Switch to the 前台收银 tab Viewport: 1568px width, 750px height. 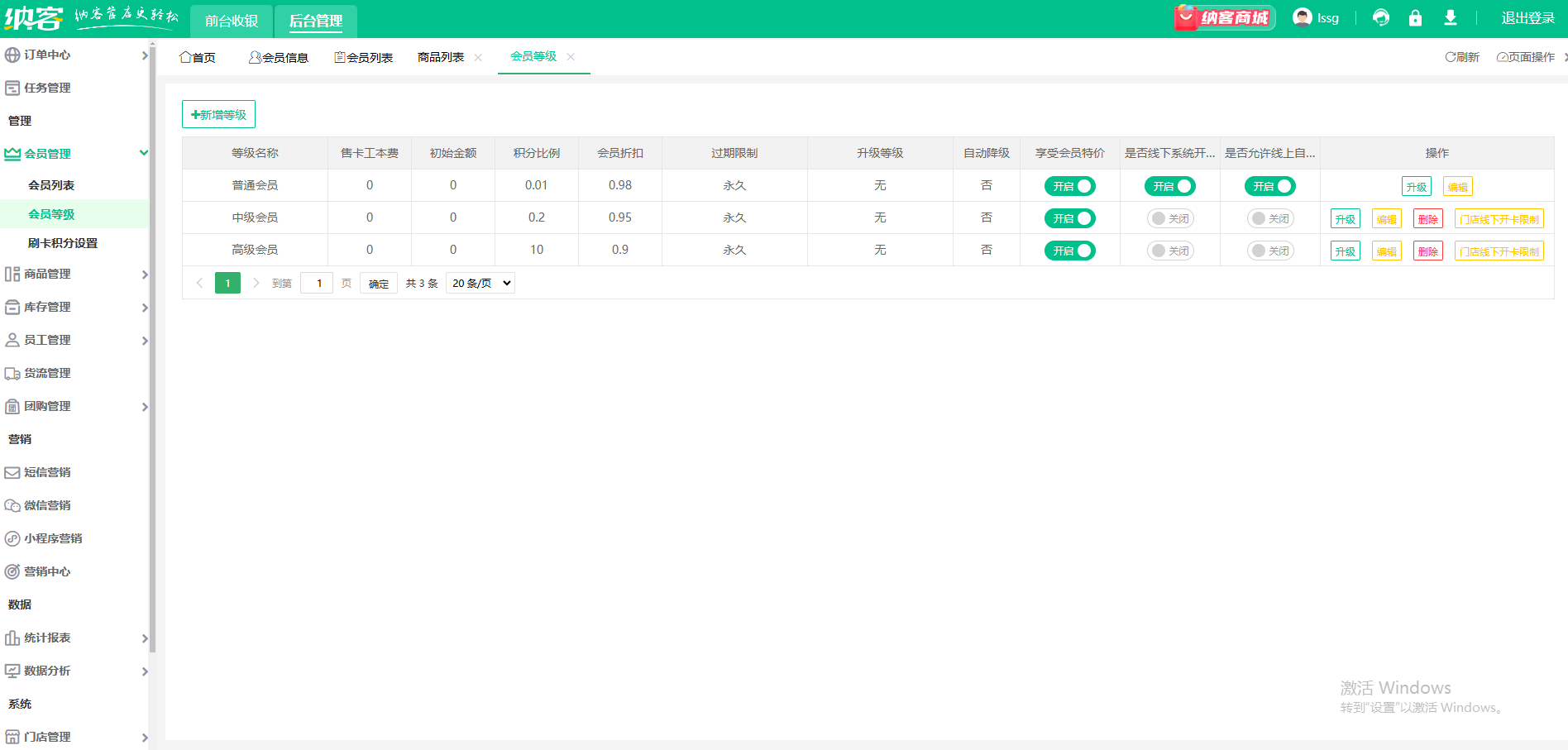click(x=232, y=21)
